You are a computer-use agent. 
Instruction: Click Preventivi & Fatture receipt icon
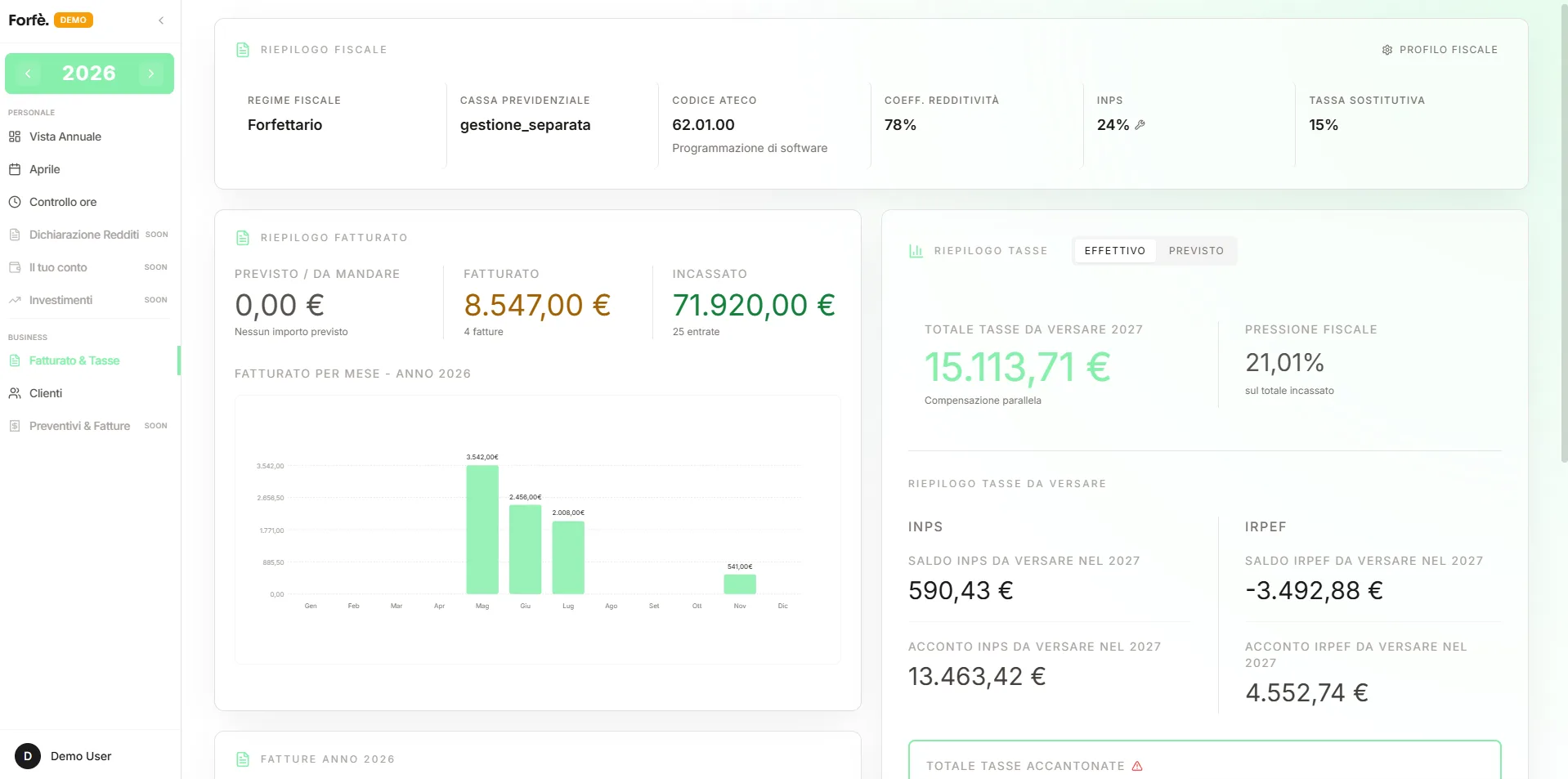click(x=15, y=426)
